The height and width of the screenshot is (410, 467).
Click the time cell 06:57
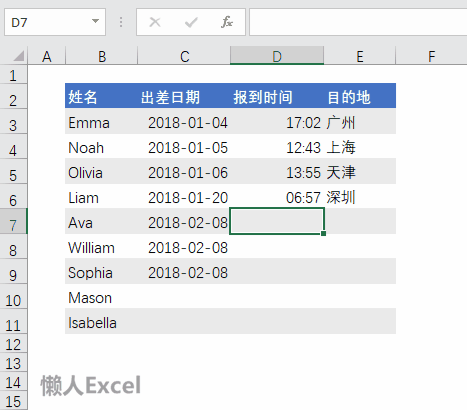[277, 196]
